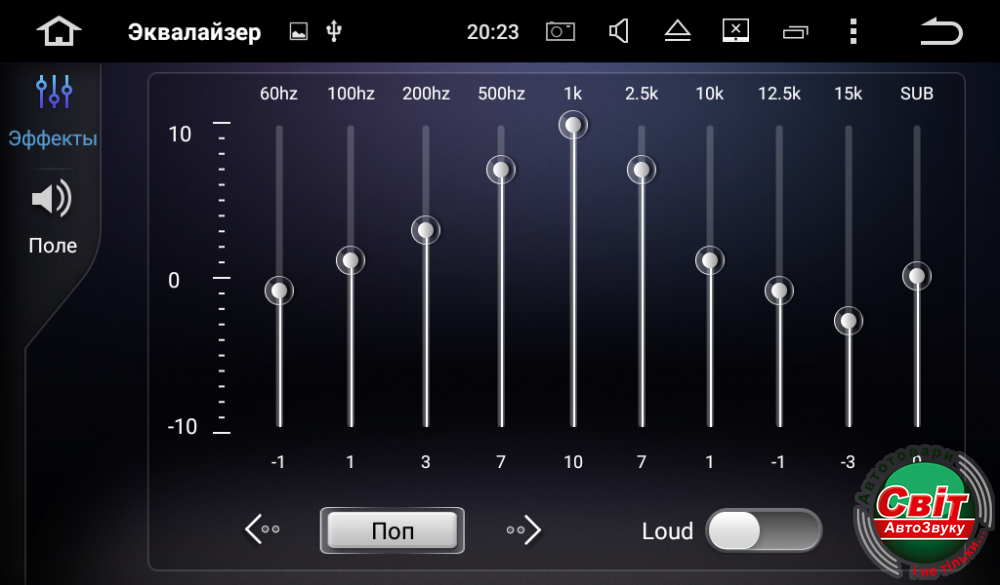
Task: Open the Эффекты tab
Action: coord(53,112)
